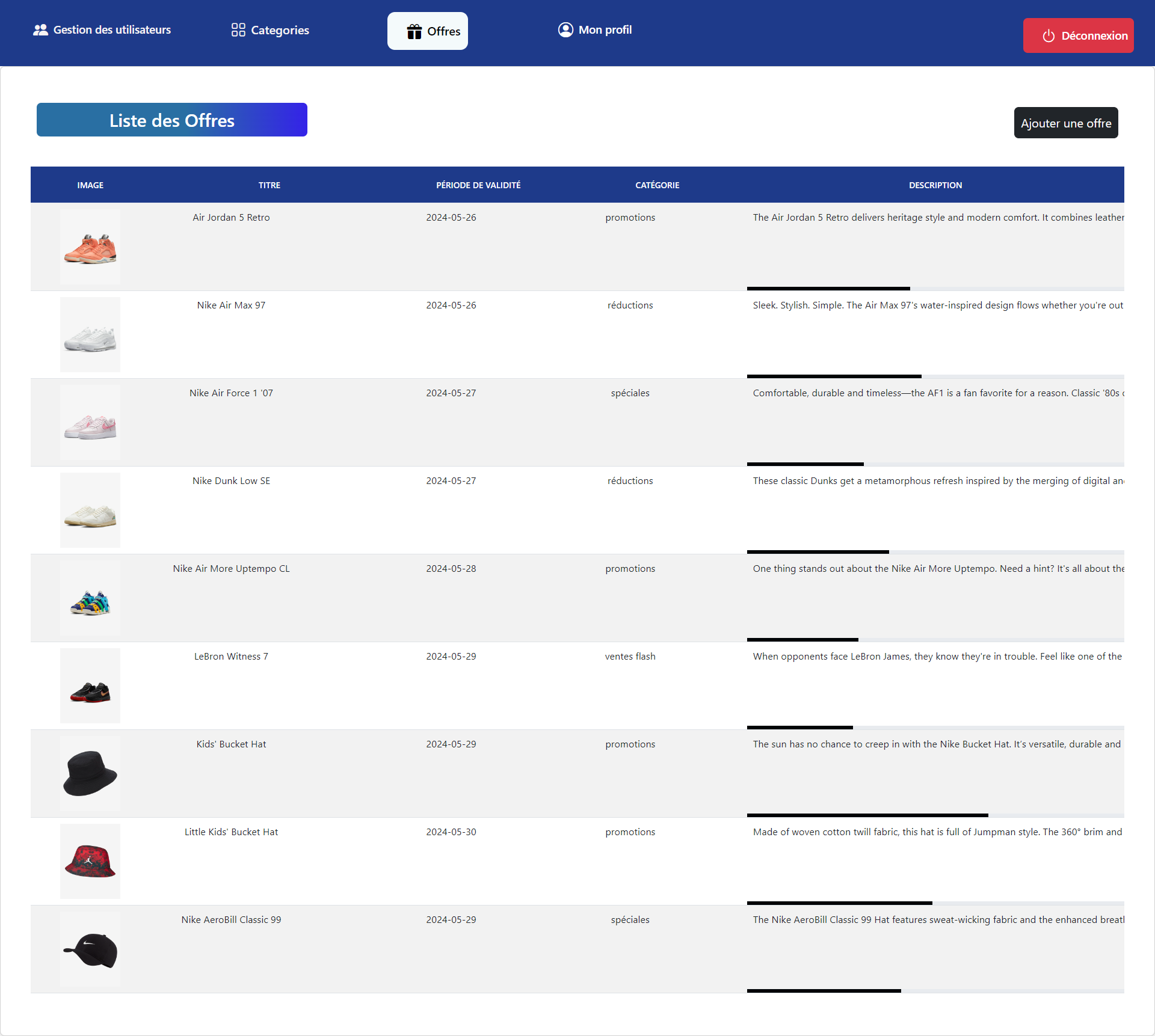The width and height of the screenshot is (1155, 1036).
Task: Click the profile avatar icon beside Mon profil
Action: click(x=565, y=29)
